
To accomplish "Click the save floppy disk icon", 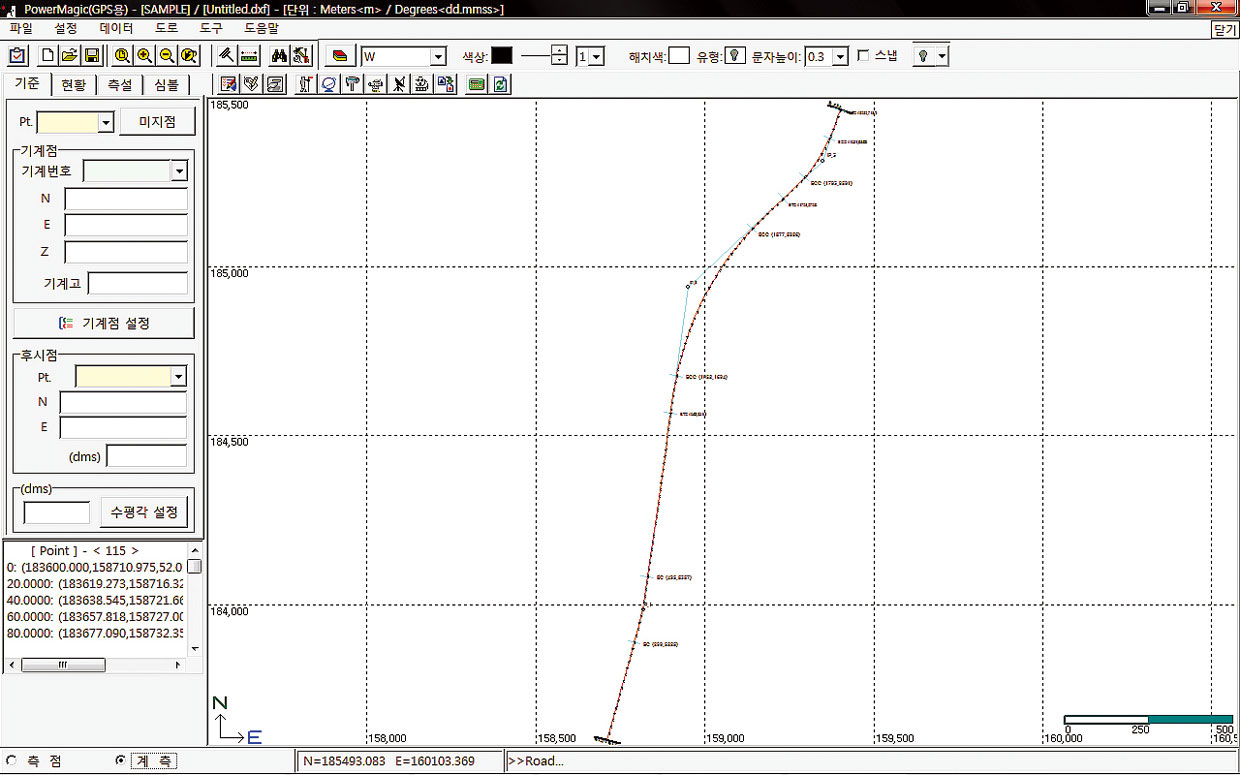I will point(91,56).
